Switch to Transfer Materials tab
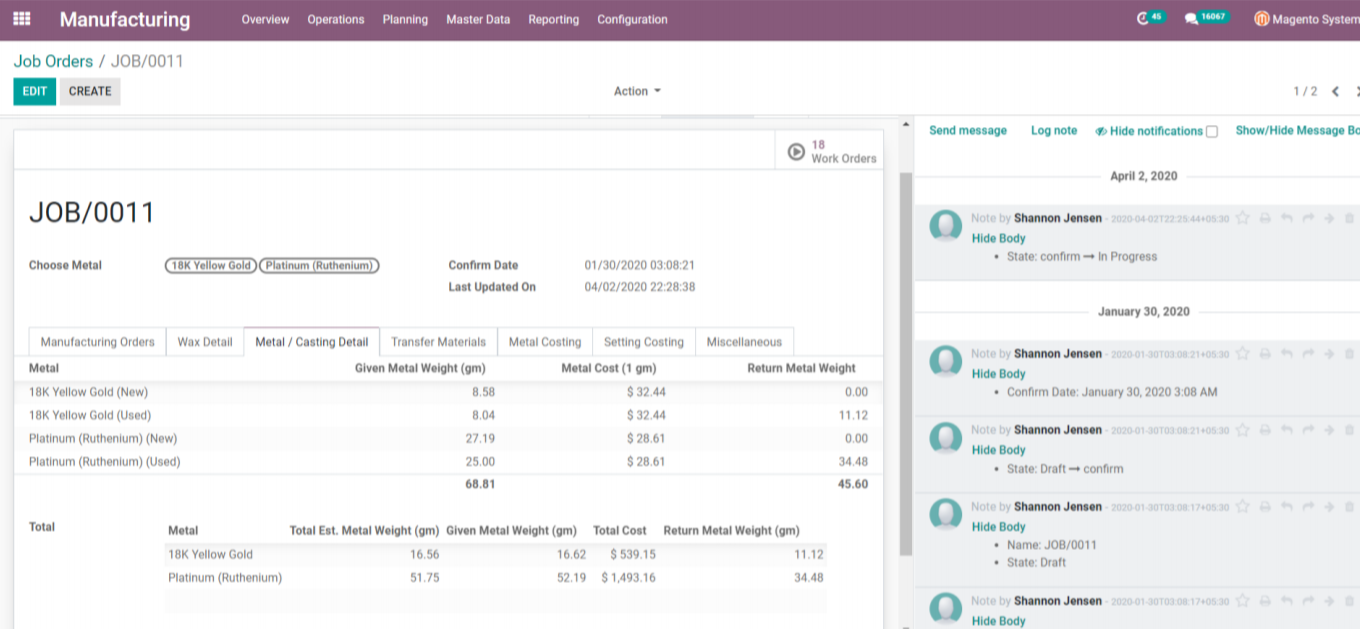Viewport: 1360px width, 629px height. click(x=438, y=342)
